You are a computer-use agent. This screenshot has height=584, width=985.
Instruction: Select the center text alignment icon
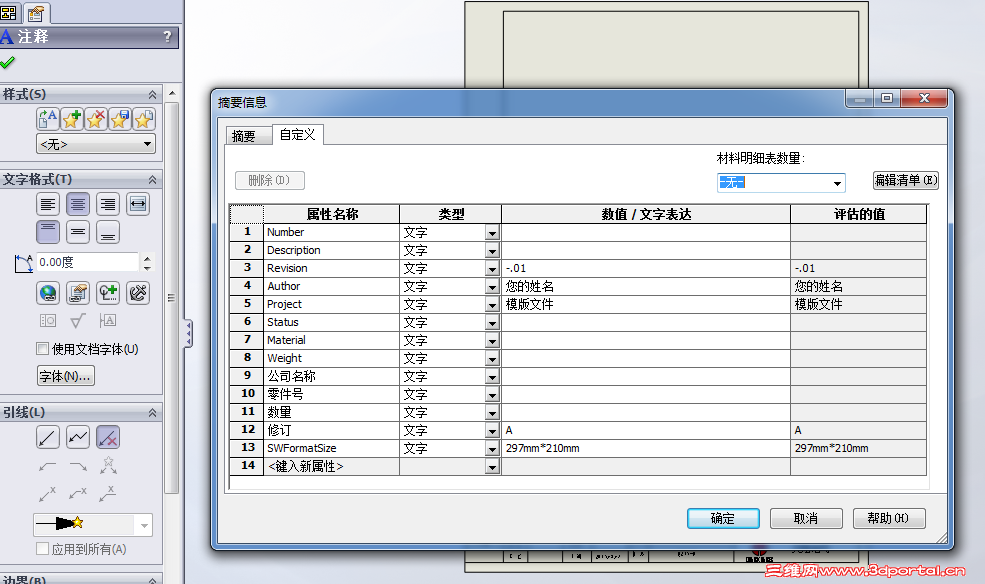pyautogui.click(x=78, y=205)
